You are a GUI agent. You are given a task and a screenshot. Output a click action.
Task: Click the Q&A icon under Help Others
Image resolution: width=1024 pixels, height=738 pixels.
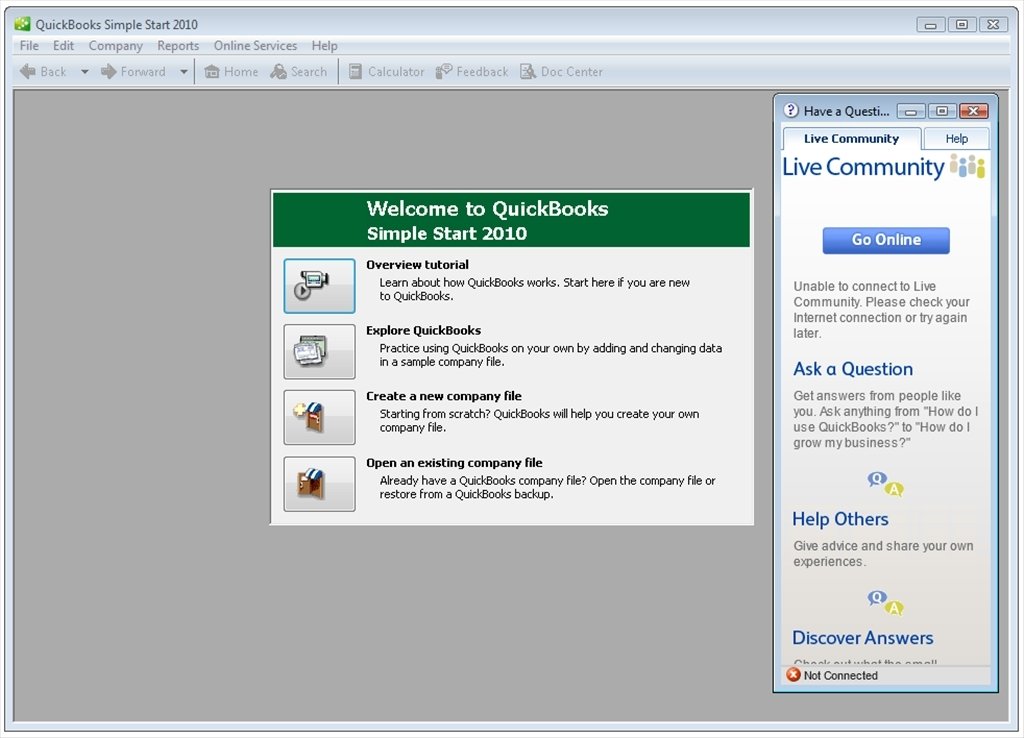[886, 602]
